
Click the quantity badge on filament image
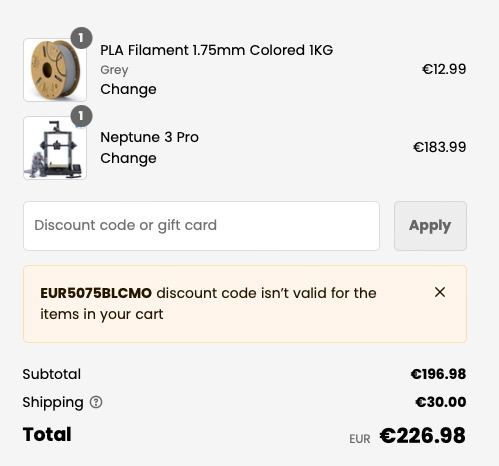tap(81, 38)
